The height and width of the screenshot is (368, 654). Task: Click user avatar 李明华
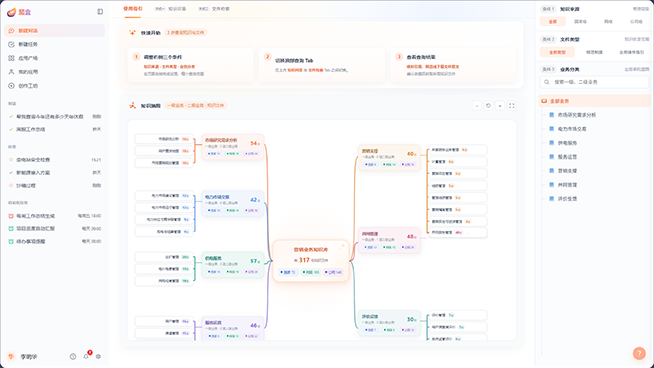pyautogui.click(x=11, y=356)
